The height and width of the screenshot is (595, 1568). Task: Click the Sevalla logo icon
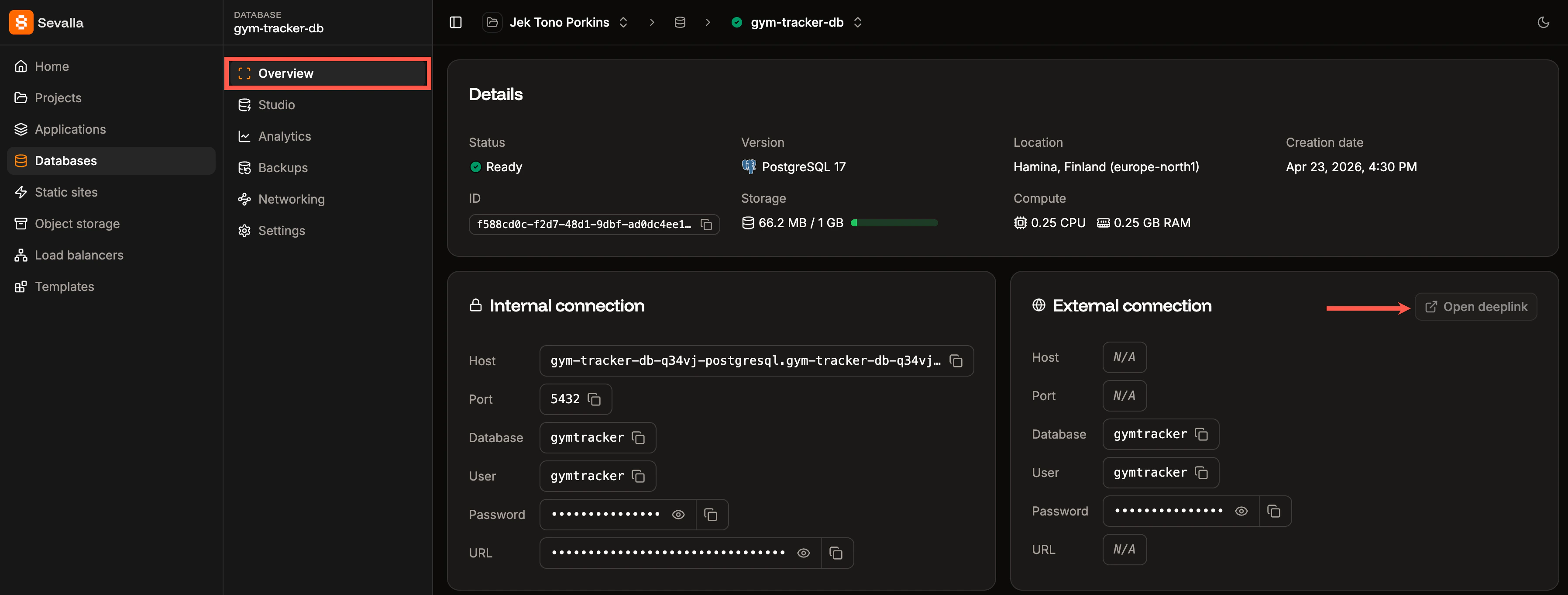tap(21, 23)
